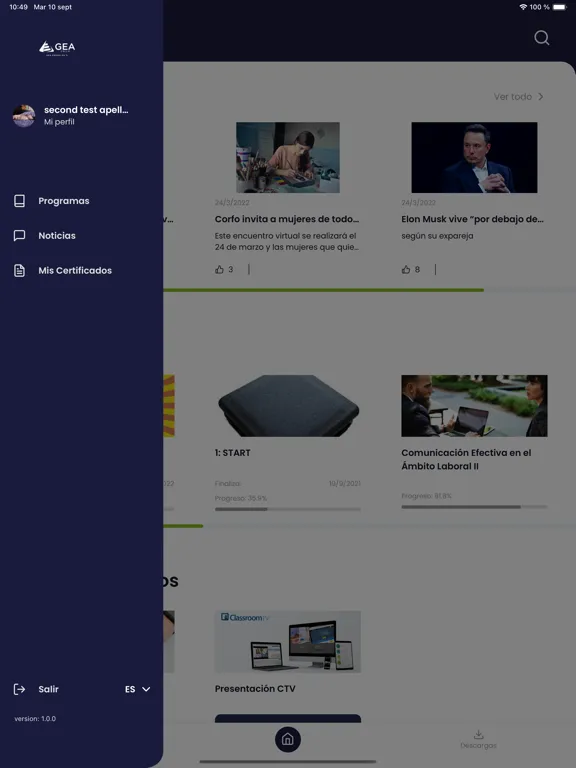Like the Corfo article thumbs-up icon
The height and width of the screenshot is (768, 576).
[219, 269]
